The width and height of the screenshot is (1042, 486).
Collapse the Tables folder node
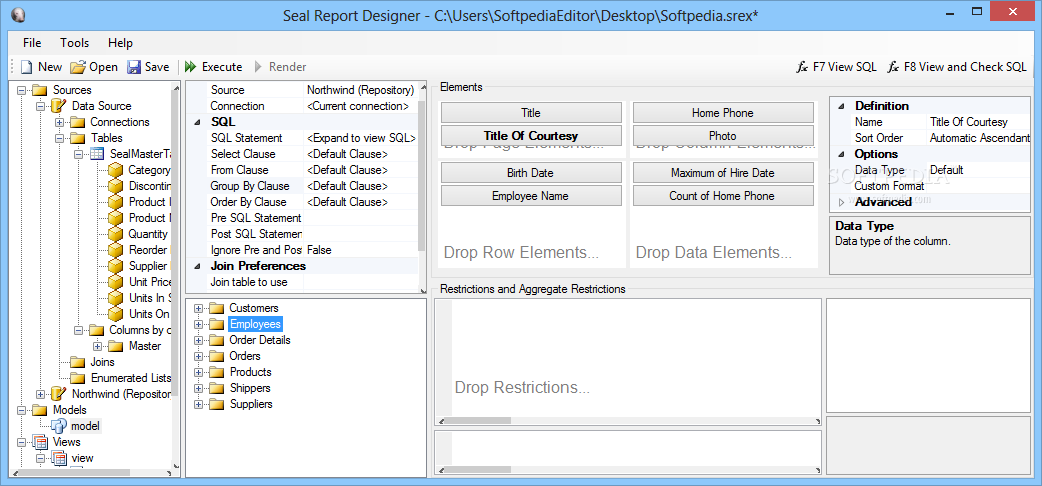[59, 138]
